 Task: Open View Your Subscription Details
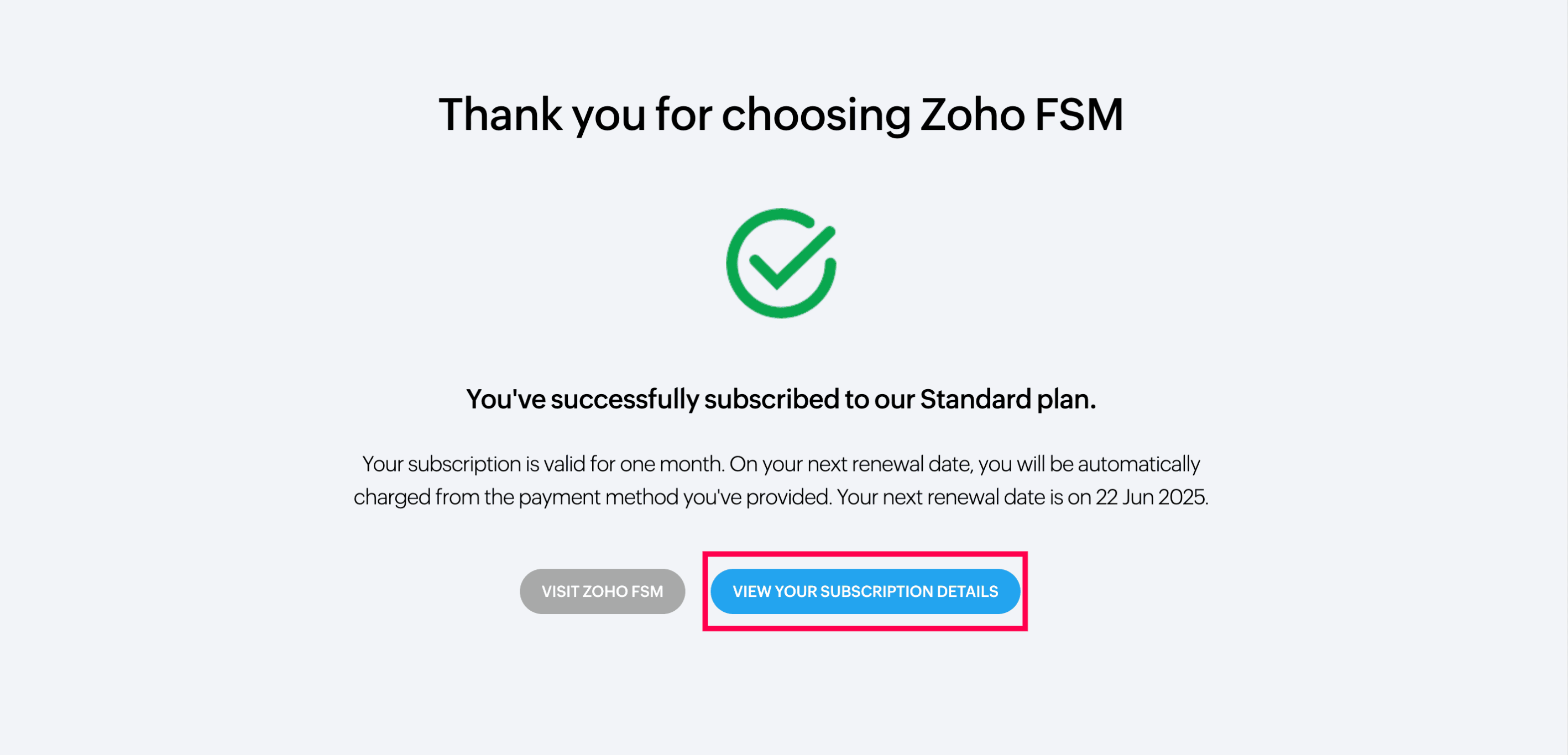coord(865,591)
